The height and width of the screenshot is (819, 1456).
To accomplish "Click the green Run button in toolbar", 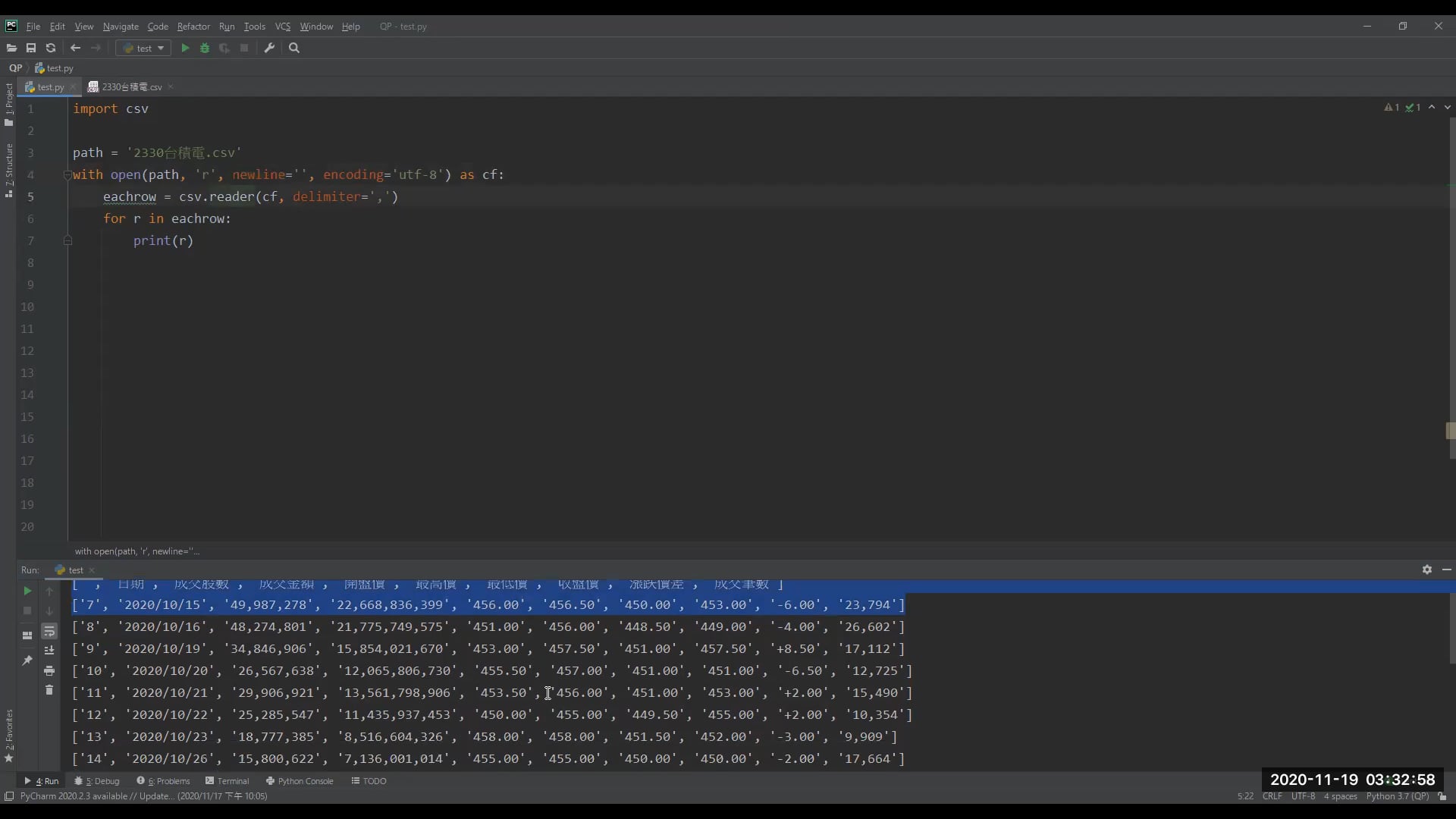I will (185, 48).
